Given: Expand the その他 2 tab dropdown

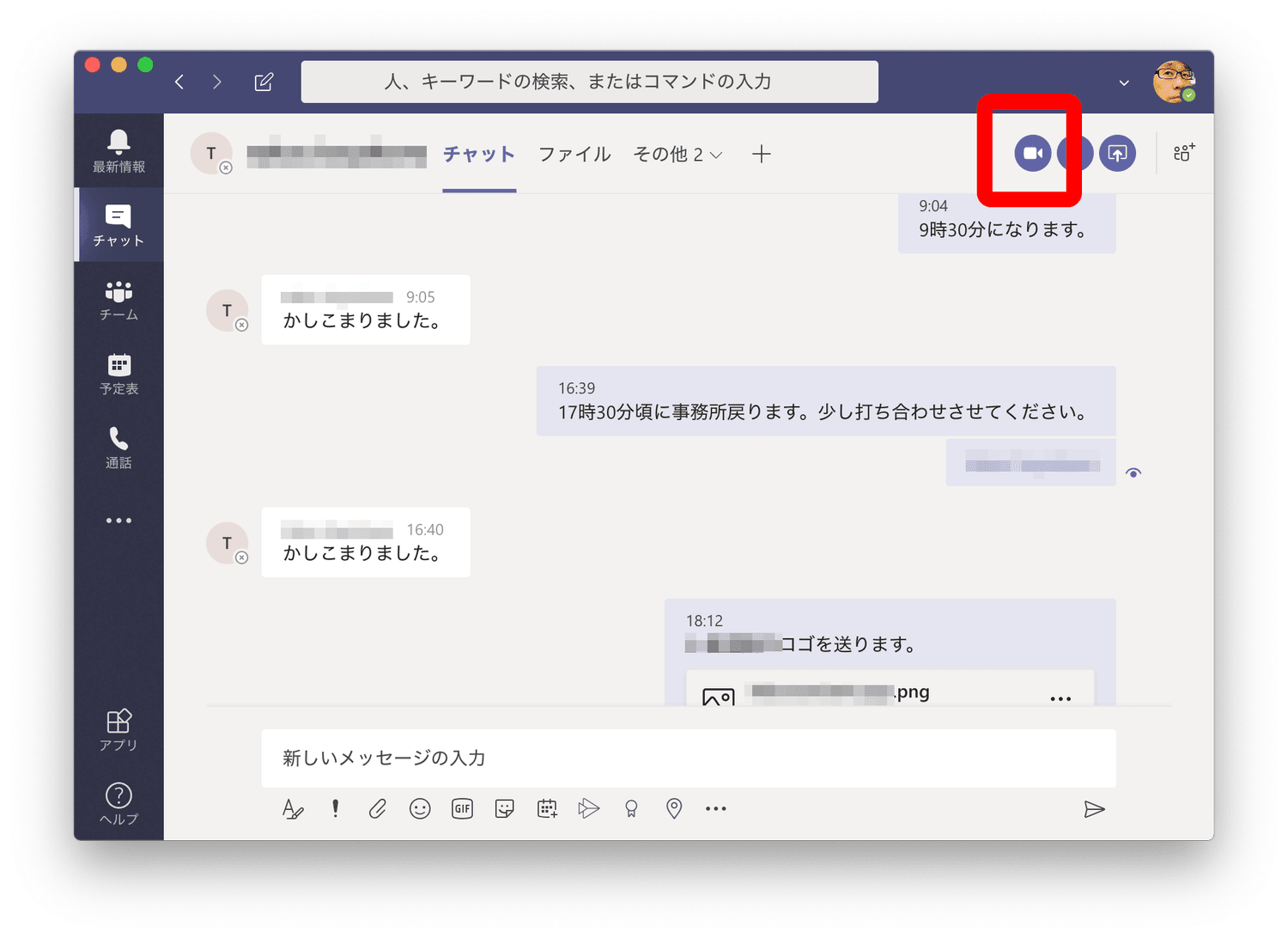Looking at the screenshot, I should click(x=677, y=155).
